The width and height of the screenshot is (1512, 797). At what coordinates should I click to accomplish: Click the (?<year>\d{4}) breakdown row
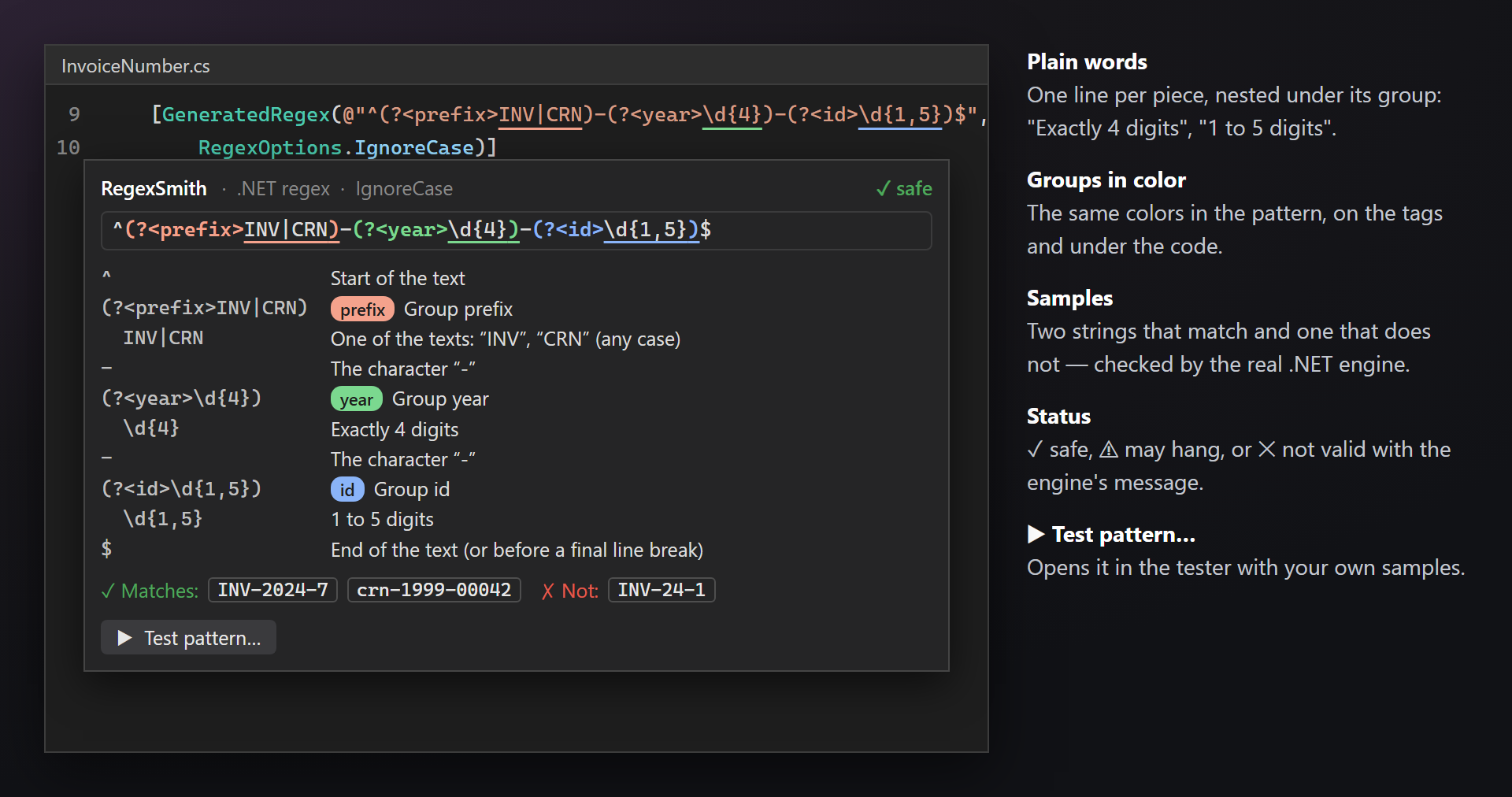pos(517,398)
